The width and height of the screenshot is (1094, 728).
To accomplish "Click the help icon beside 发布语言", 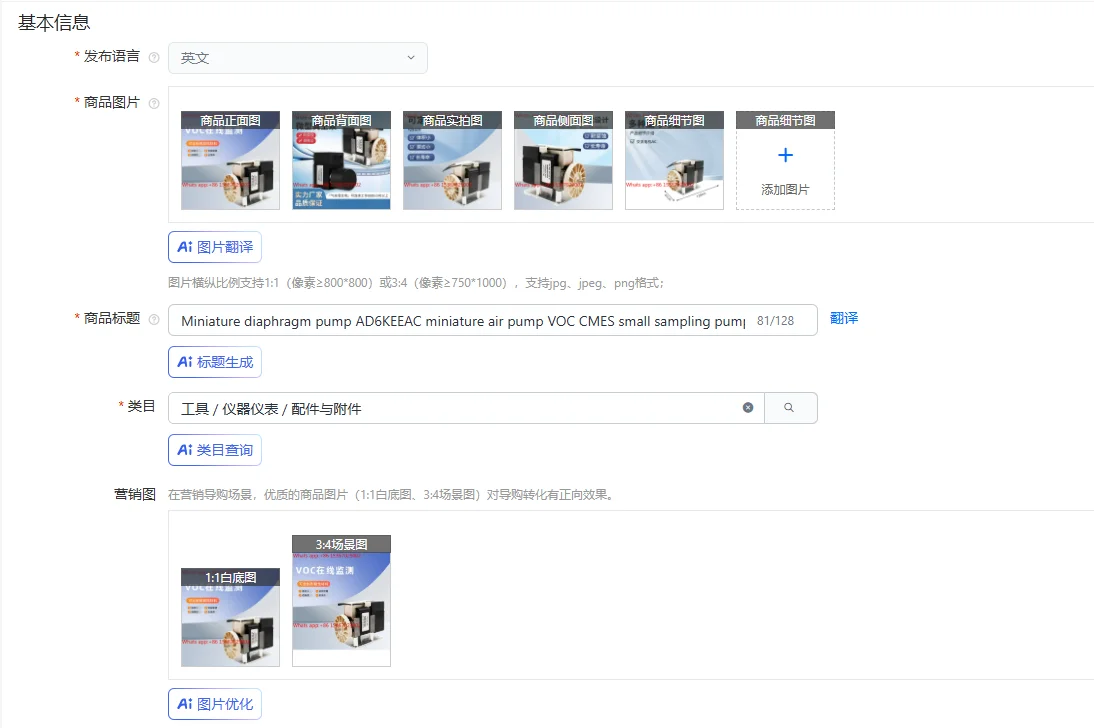I will coord(154,57).
